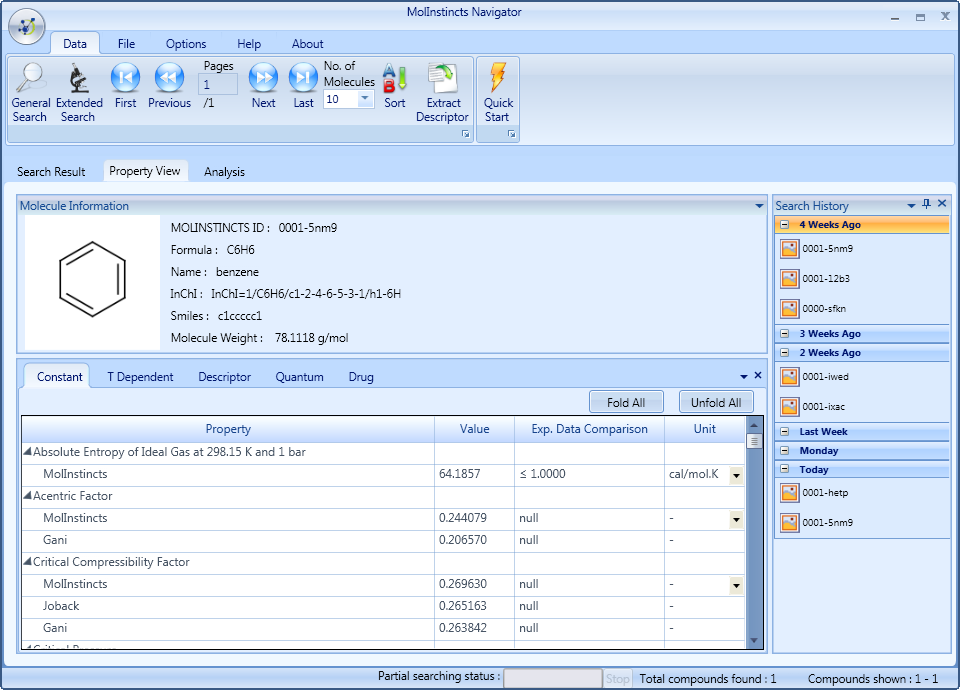Open unit dropdown for Critical Compressibility MolInstincts row

point(736,585)
